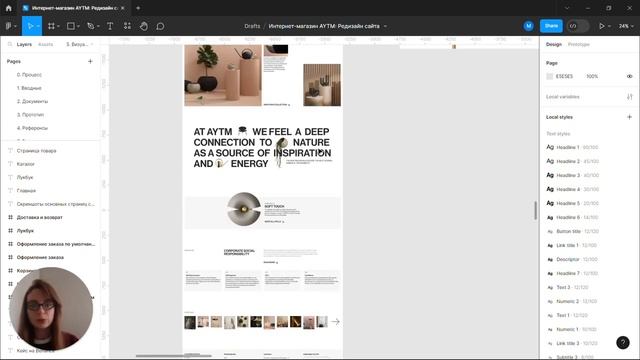
Task: Switch to the Layers tab
Action: [x=24, y=44]
